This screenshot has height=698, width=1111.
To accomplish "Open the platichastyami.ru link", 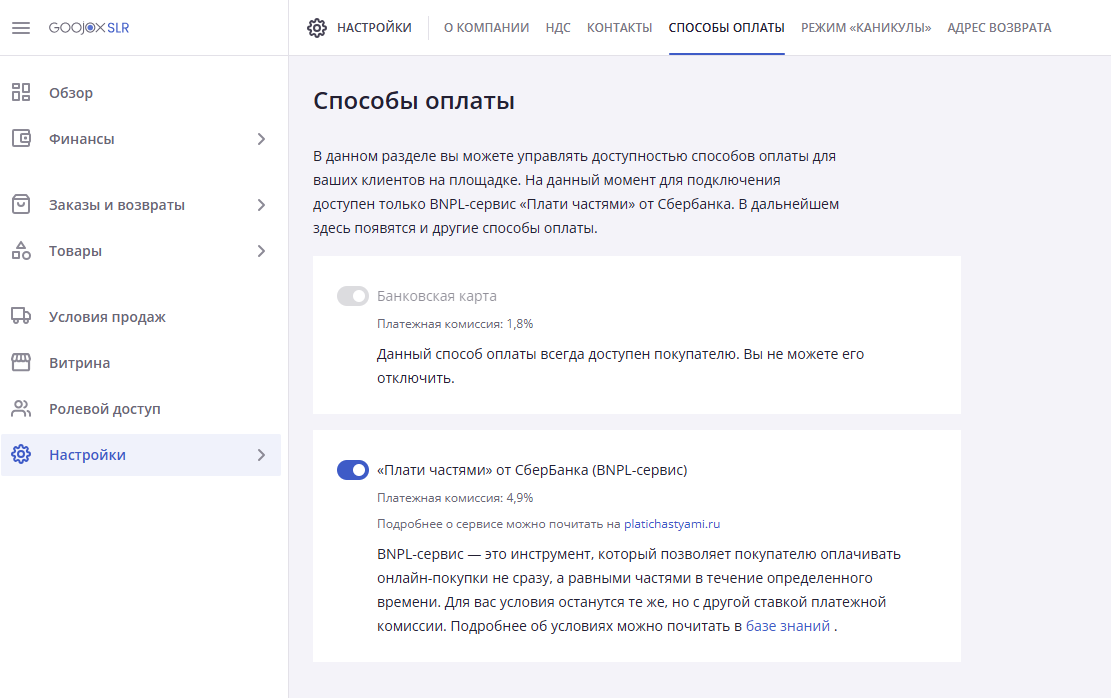I will 672,524.
